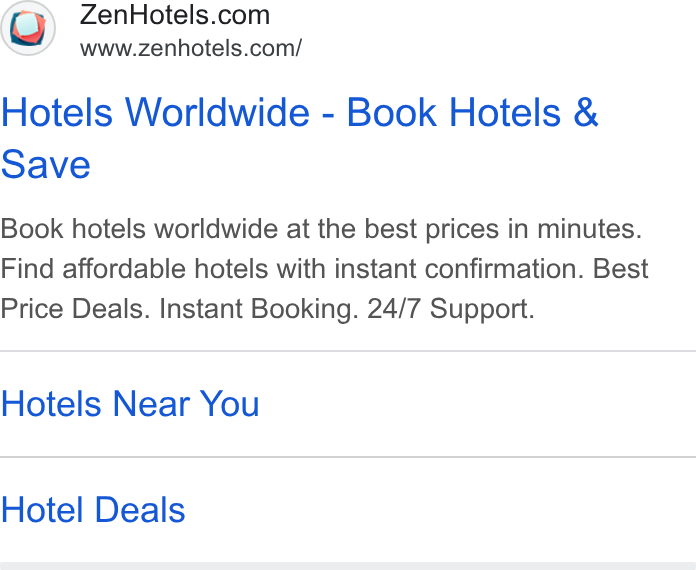
Task: Click empty row space right of 'Hotel Deals'
Action: (x=441, y=510)
